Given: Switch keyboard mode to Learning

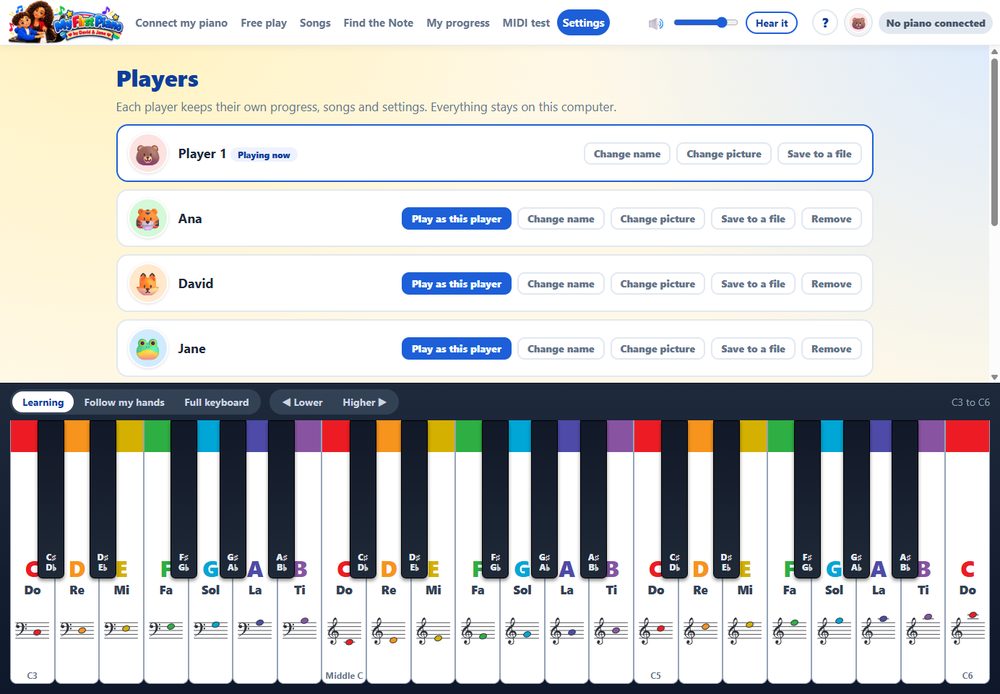Looking at the screenshot, I should click(x=43, y=402).
